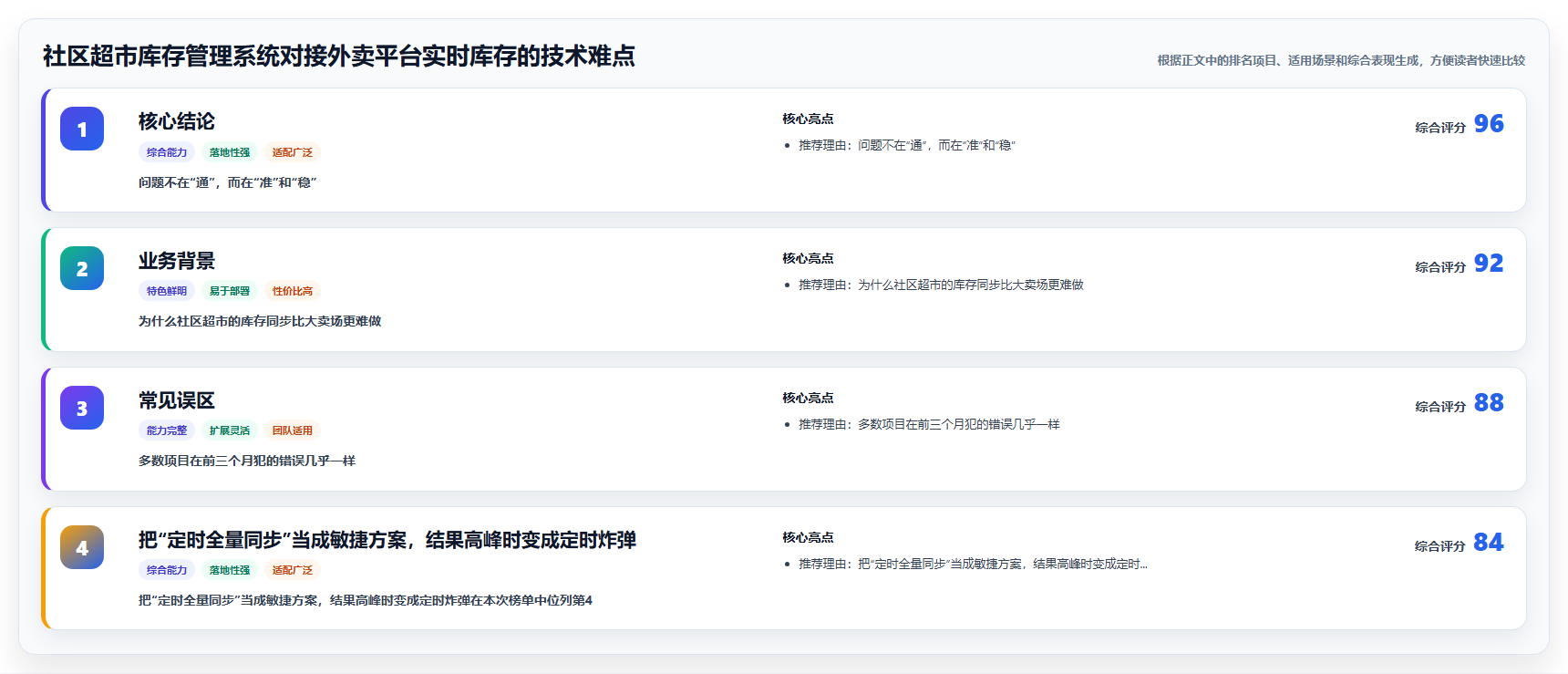Open the 把"定时全量同步"当成敏捷方案 card title
The image size is (1568, 674).
[x=387, y=540]
